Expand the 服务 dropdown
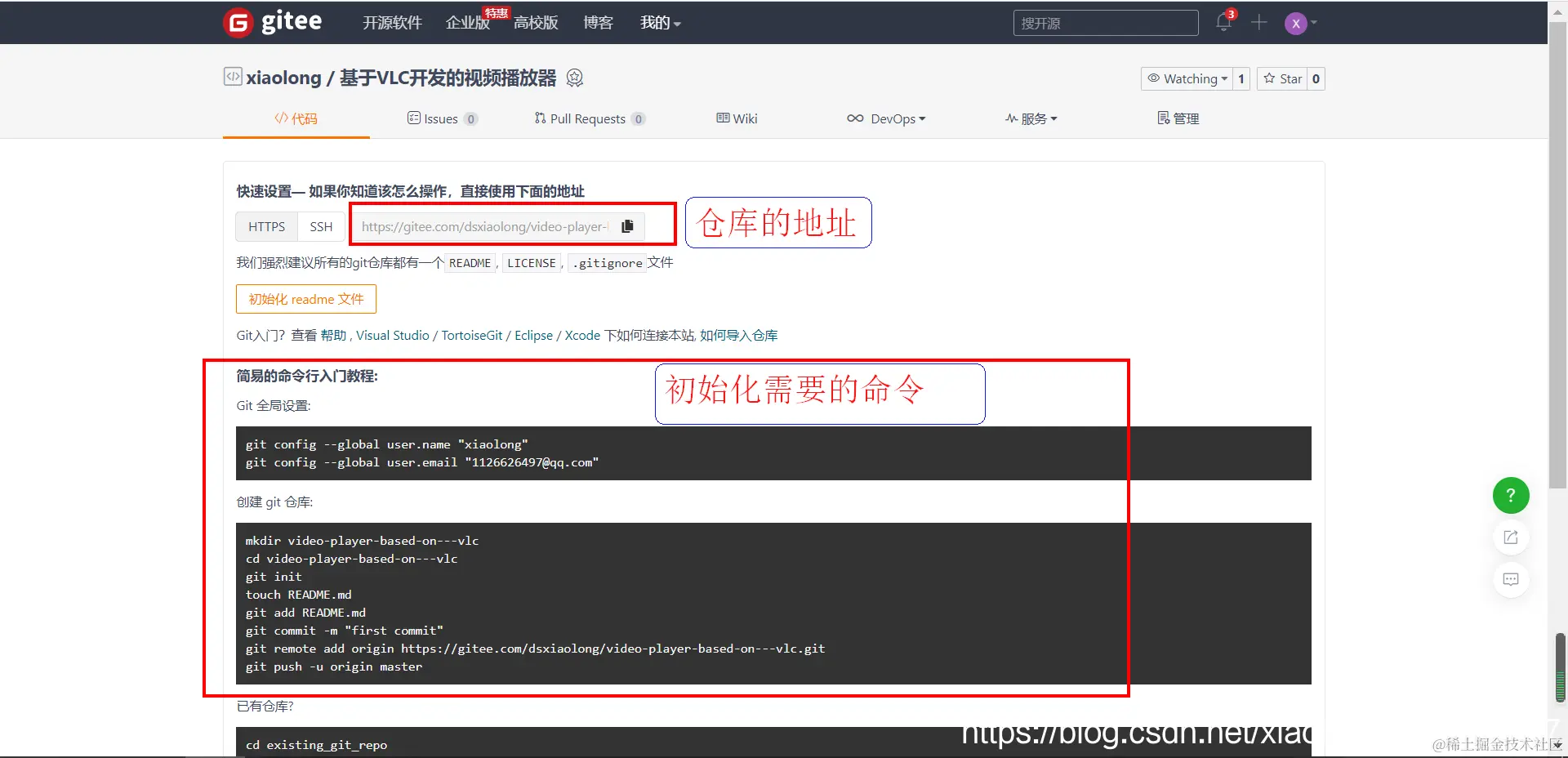The width and height of the screenshot is (1568, 758). click(1031, 118)
